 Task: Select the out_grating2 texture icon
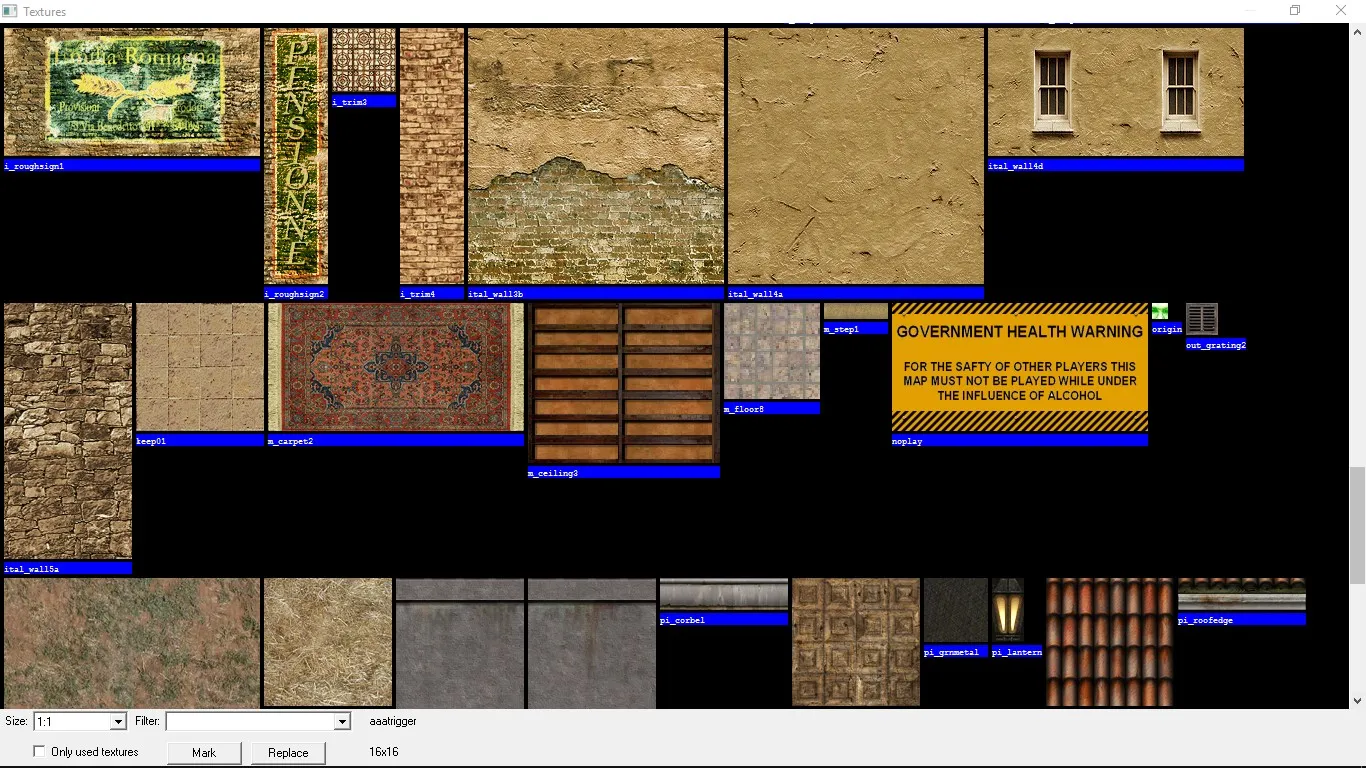coord(1201,320)
